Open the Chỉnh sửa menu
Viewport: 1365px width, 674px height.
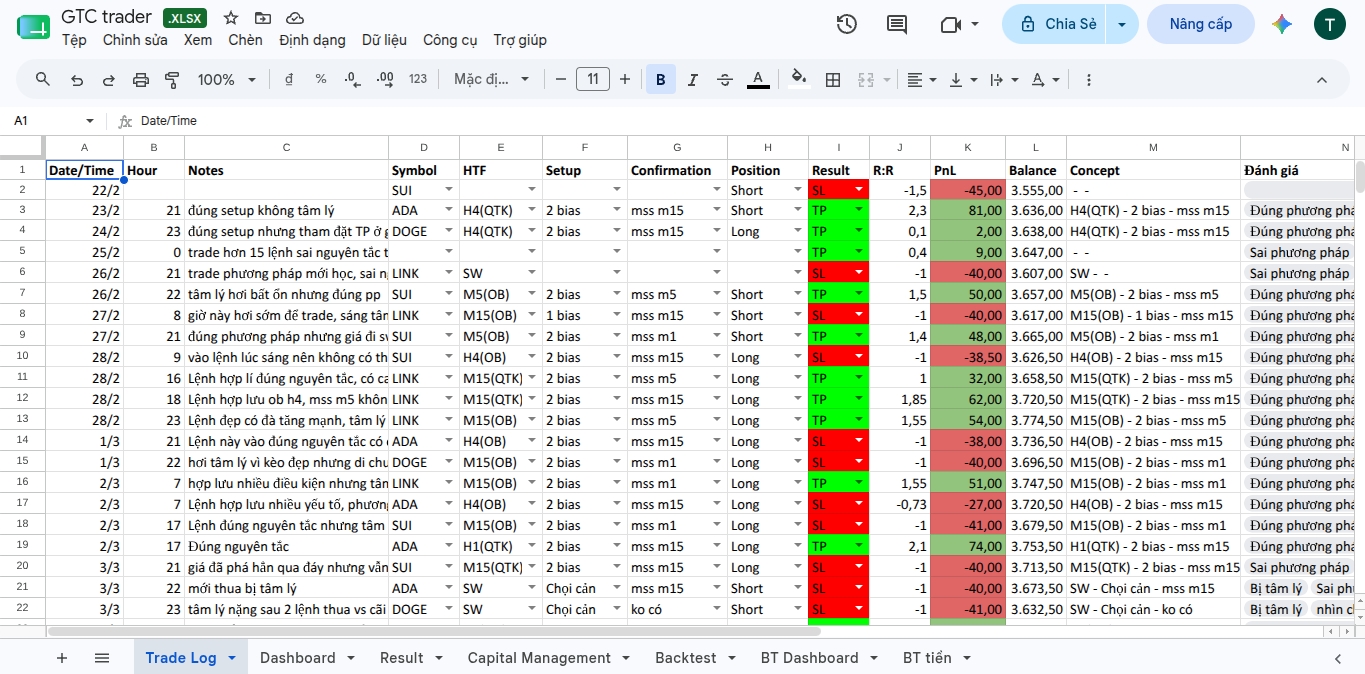point(135,40)
